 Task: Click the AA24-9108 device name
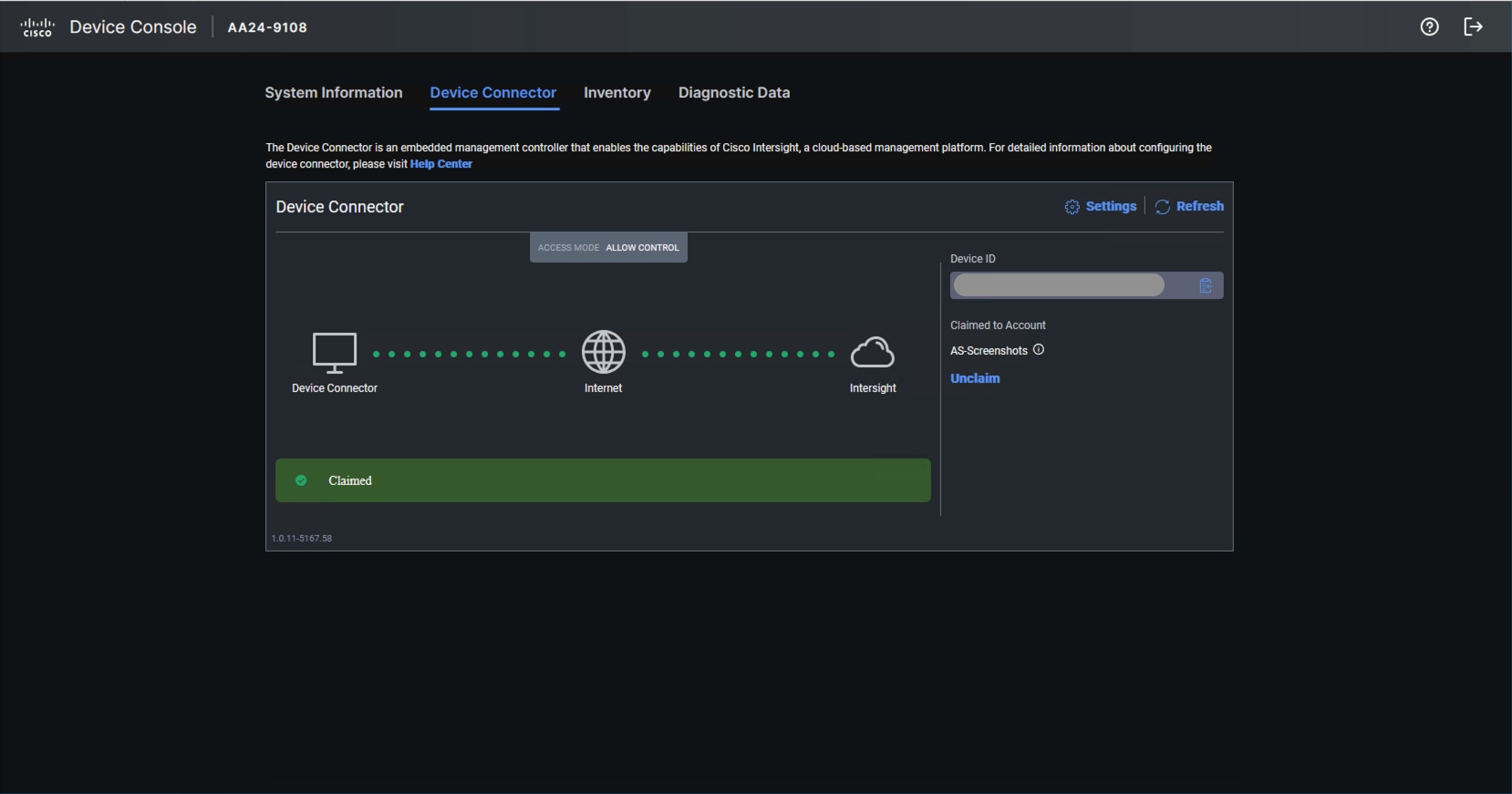pyautogui.click(x=267, y=27)
